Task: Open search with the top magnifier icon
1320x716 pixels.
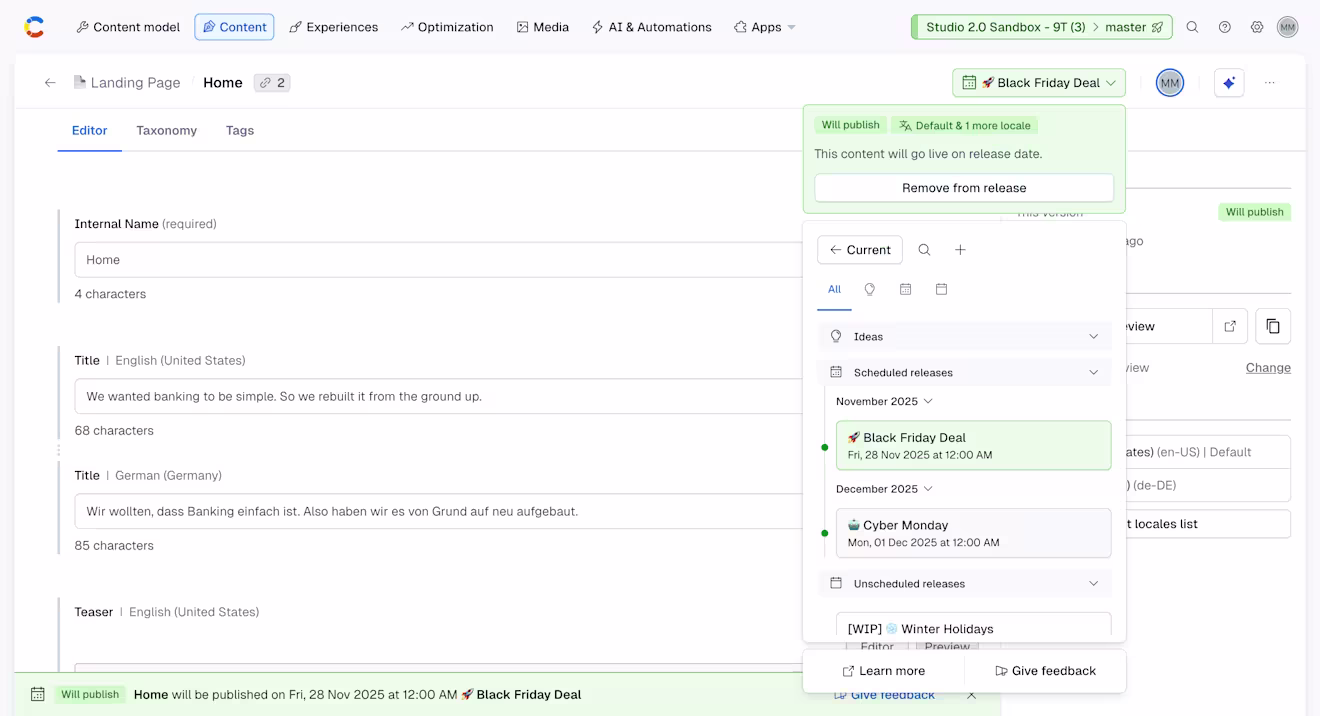Action: coord(1192,27)
